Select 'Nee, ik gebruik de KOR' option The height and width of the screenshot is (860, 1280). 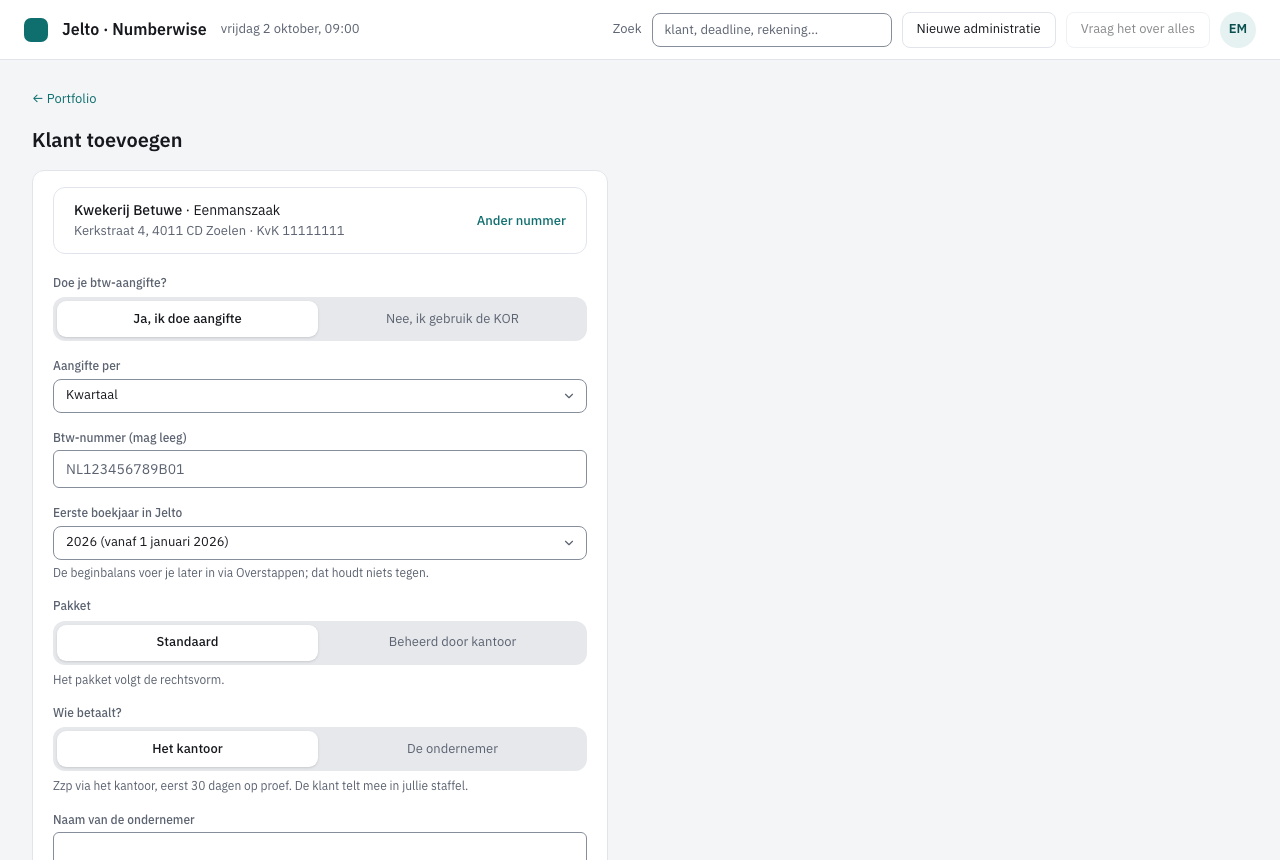coord(452,319)
